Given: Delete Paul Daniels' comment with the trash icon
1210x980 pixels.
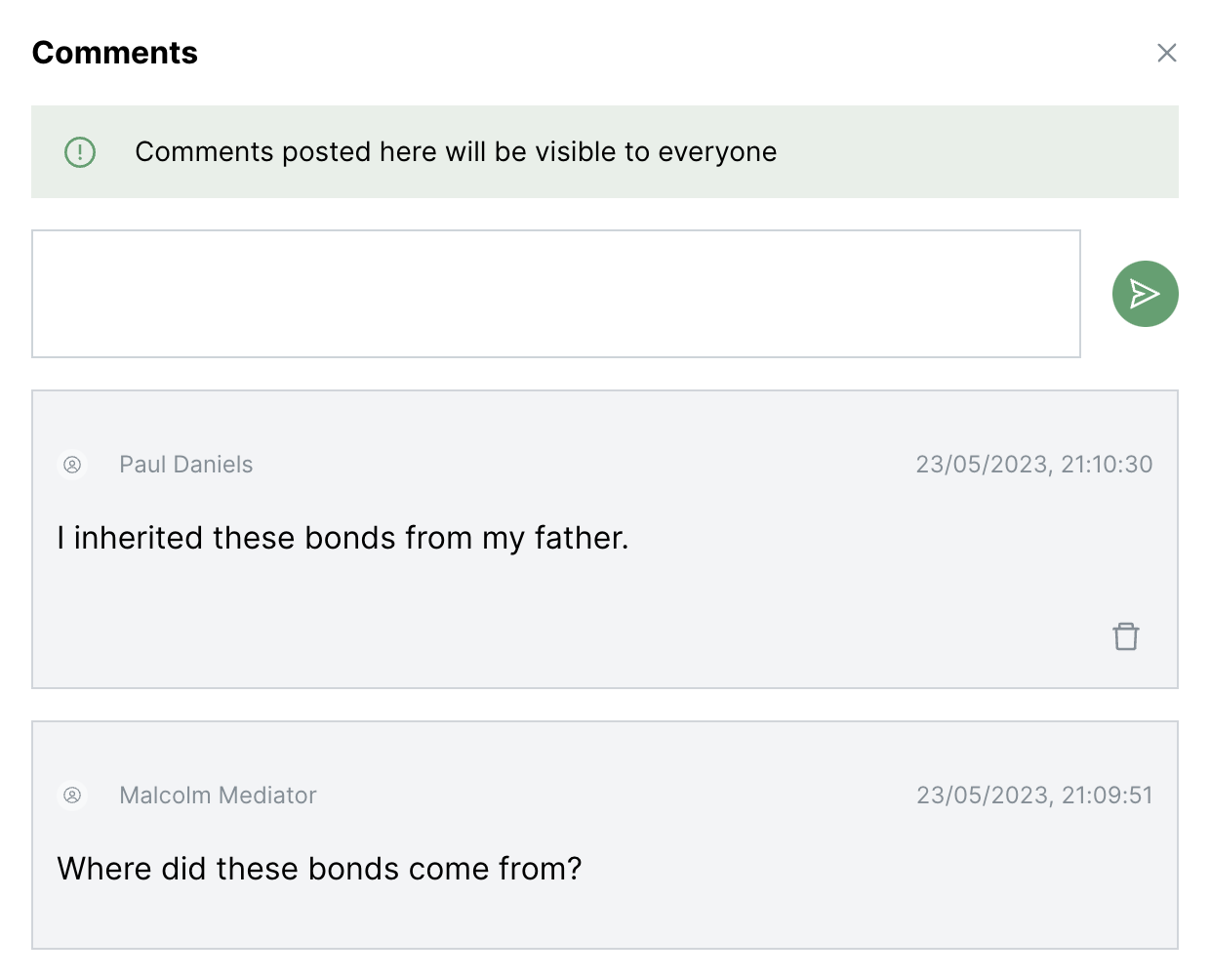Looking at the screenshot, I should [1125, 636].
